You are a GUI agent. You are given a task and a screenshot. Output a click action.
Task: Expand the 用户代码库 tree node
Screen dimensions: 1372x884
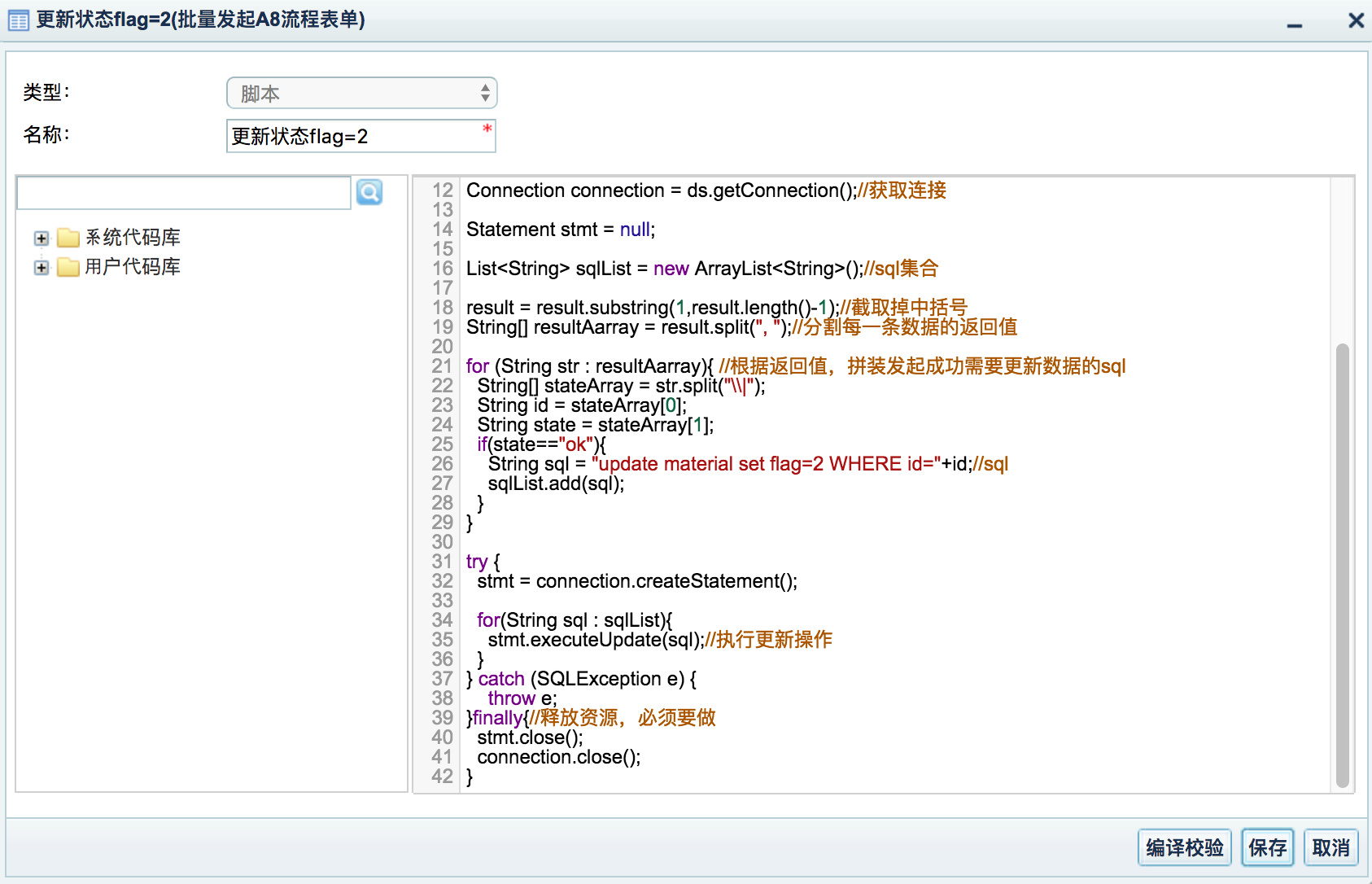coord(42,268)
